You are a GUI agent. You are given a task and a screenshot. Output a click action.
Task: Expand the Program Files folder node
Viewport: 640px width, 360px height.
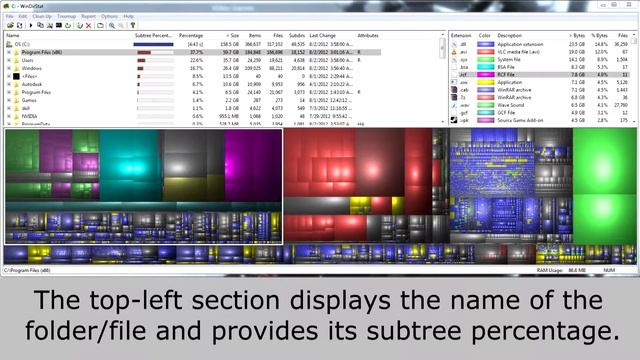(x=9, y=92)
